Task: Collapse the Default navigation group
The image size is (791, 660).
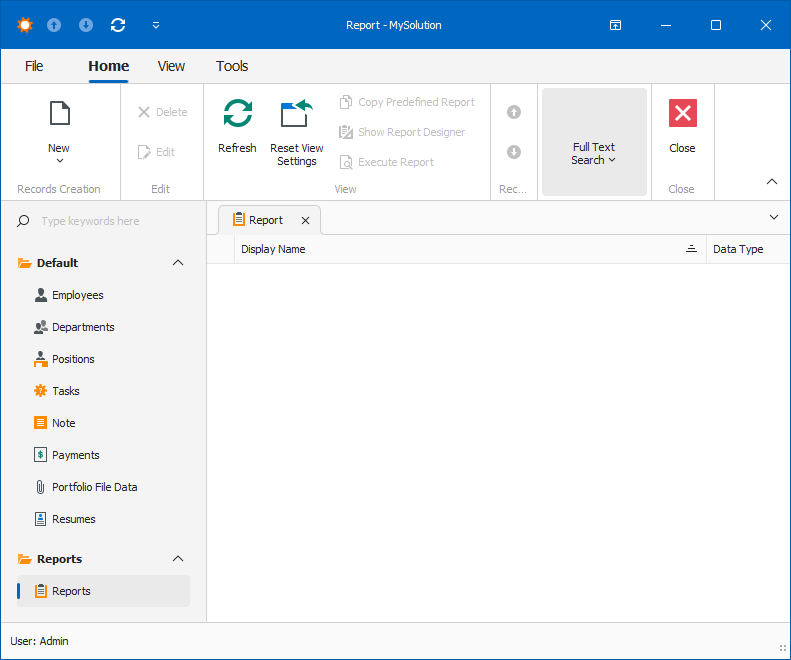Action: 178,263
